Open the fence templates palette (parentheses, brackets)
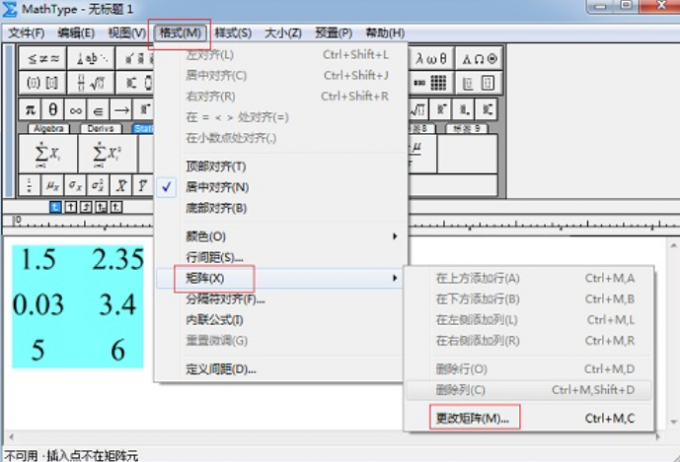Image resolution: width=680 pixels, height=462 pixels. [x=42, y=83]
